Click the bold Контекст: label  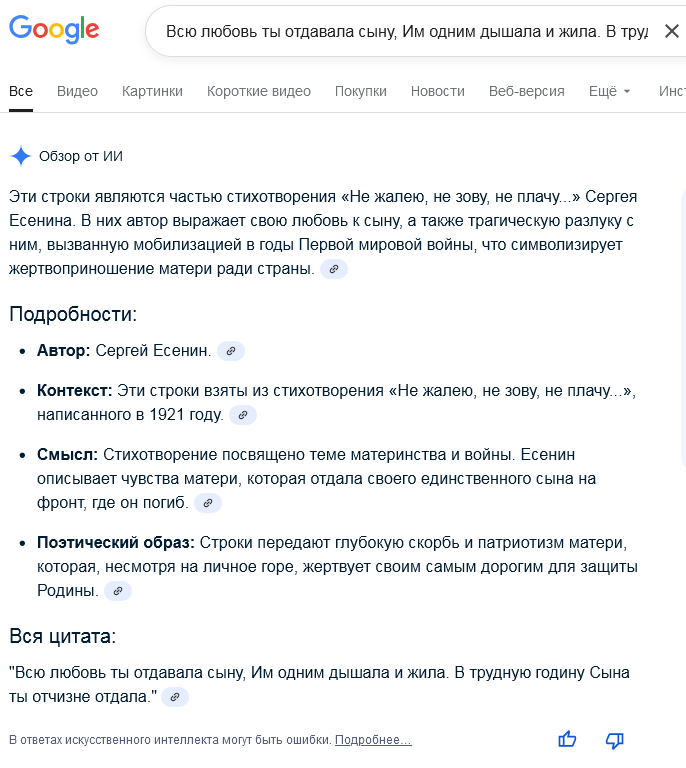pos(75,391)
